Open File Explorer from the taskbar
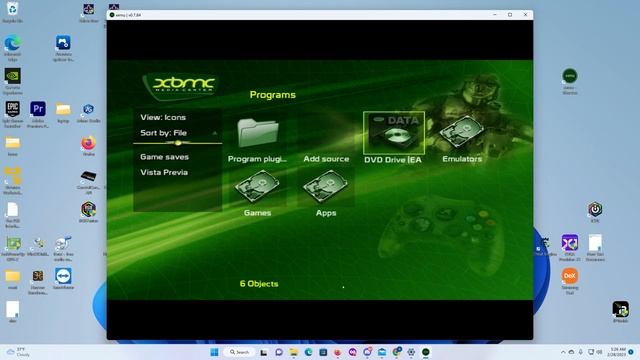This screenshot has width=640, height=360. pos(293,352)
